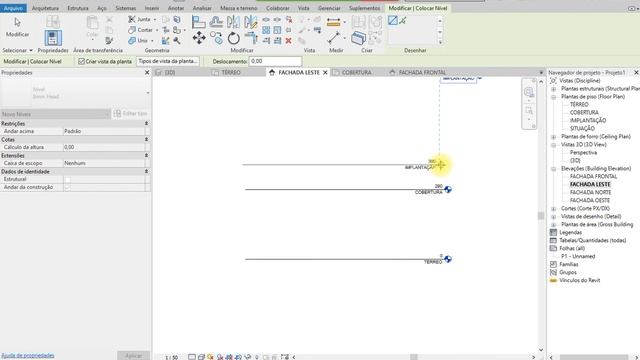Select Perspectiva 3D view in browser

583,152
